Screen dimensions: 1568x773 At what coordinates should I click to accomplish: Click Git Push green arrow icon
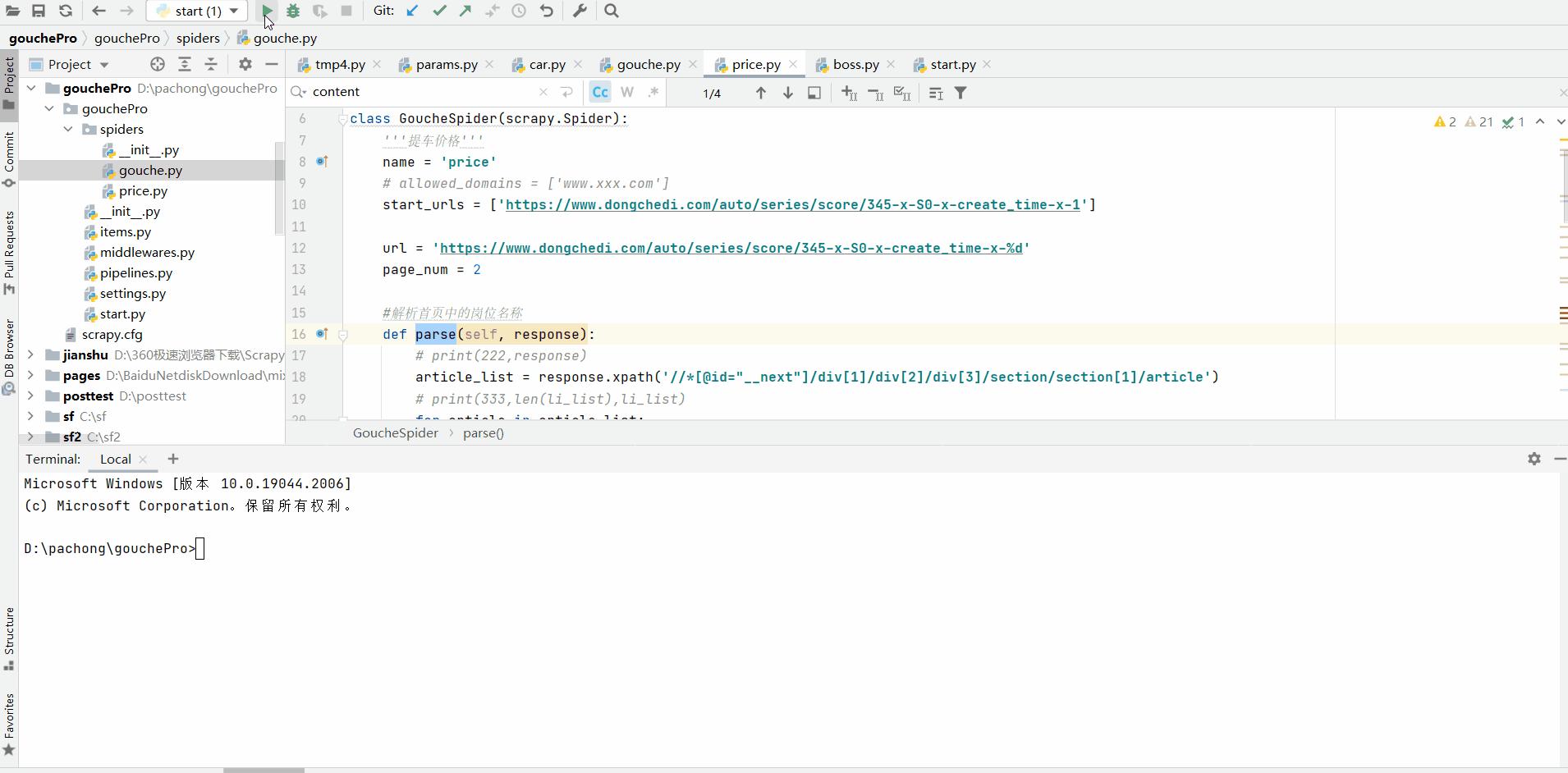(465, 11)
